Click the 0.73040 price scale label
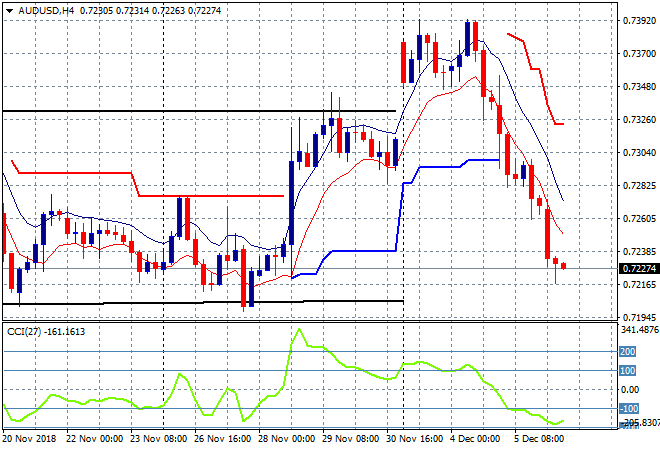The width and height of the screenshot is (660, 450). pos(639,152)
